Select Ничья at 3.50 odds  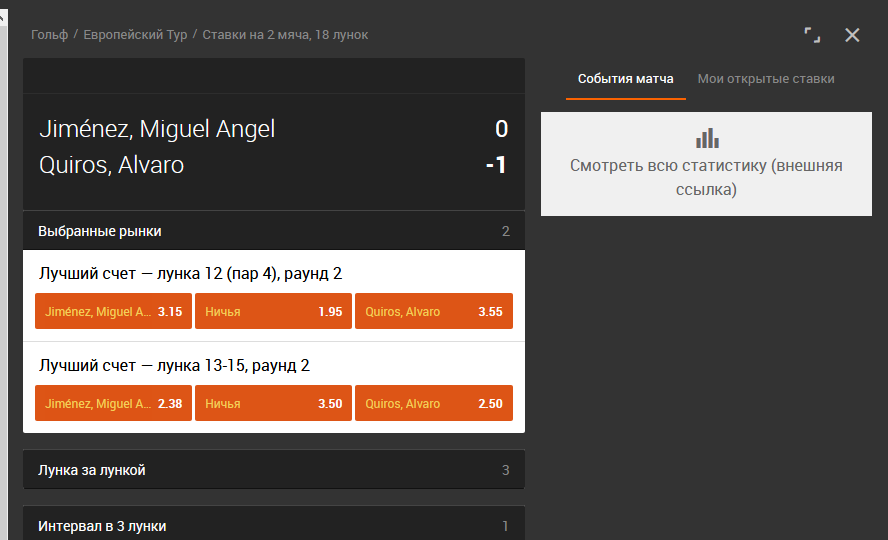(274, 404)
